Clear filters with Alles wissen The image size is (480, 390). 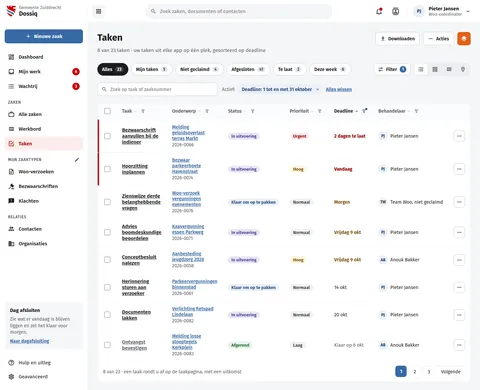pyautogui.click(x=339, y=89)
